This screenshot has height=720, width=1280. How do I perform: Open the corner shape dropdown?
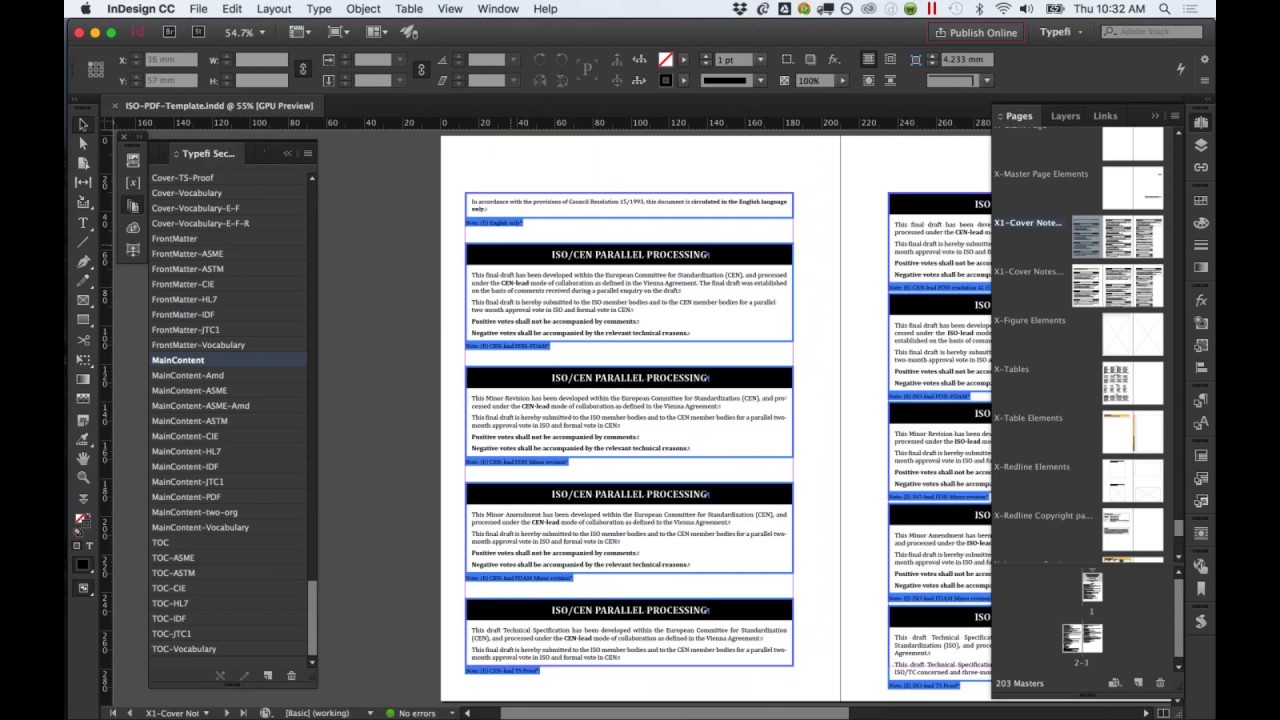987,81
